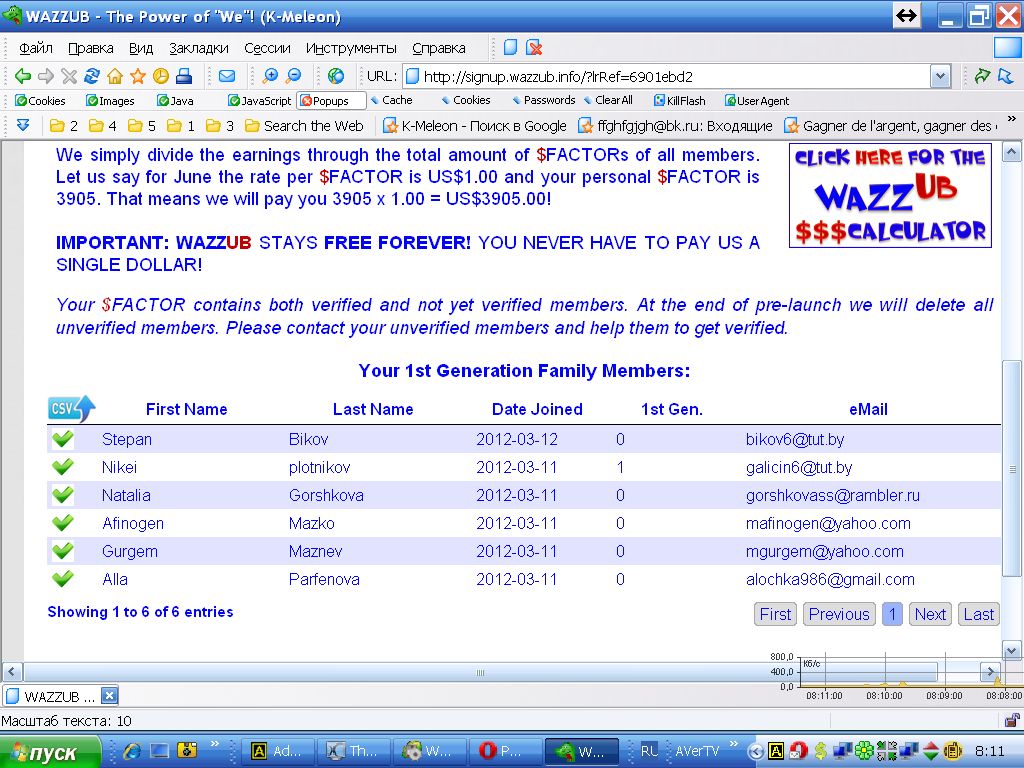
Task: Open the Справка menu
Action: coord(439,48)
